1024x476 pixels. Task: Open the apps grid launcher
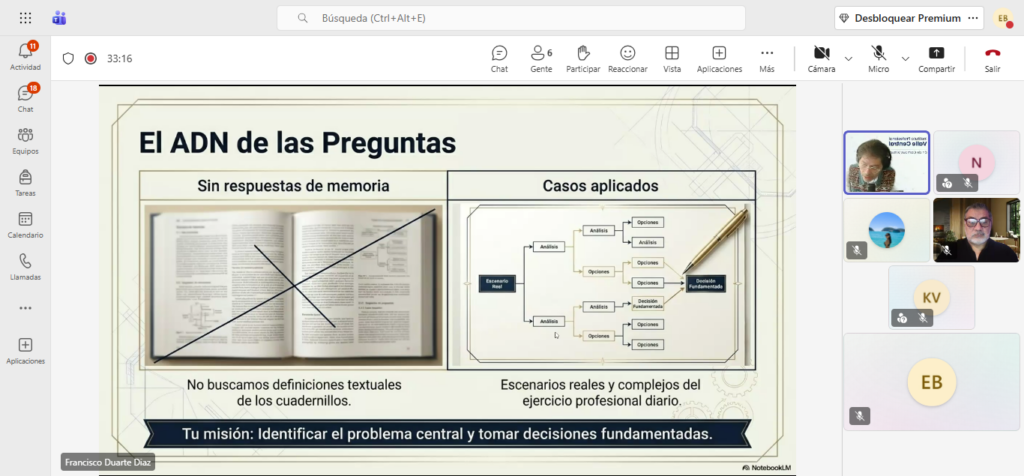25,18
